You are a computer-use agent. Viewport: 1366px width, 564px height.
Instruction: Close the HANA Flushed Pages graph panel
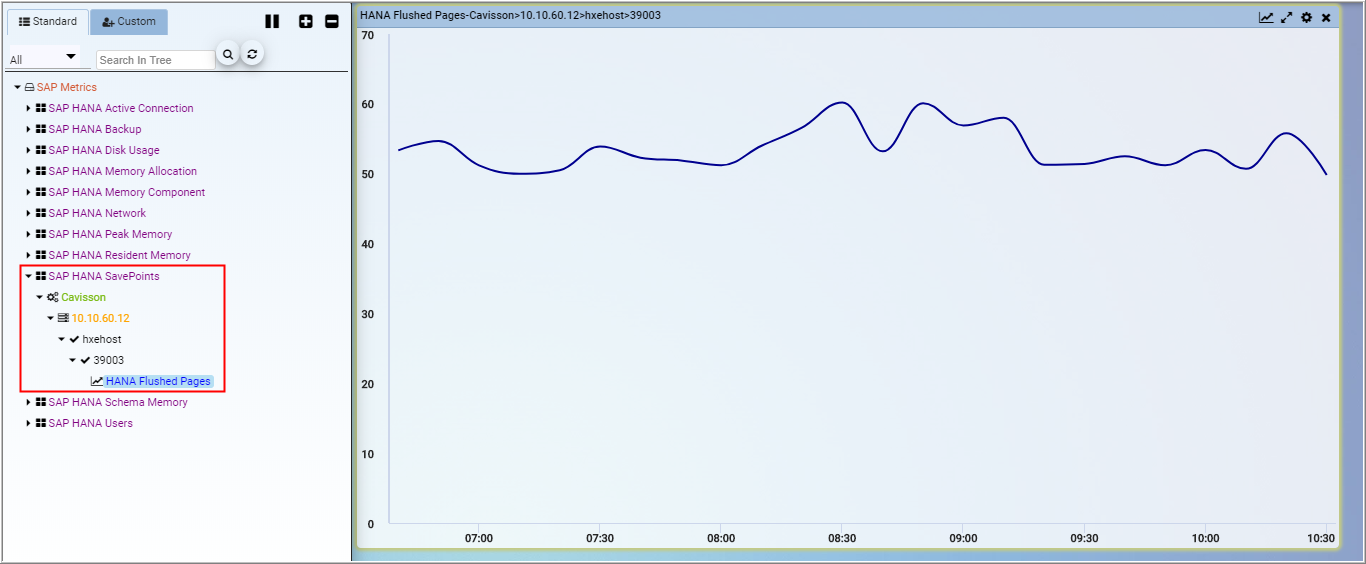click(1326, 17)
